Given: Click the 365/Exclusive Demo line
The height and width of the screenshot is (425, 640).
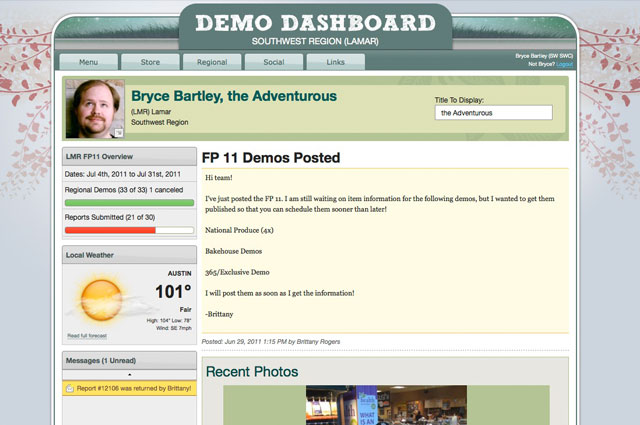Looking at the screenshot, I should coord(237,272).
